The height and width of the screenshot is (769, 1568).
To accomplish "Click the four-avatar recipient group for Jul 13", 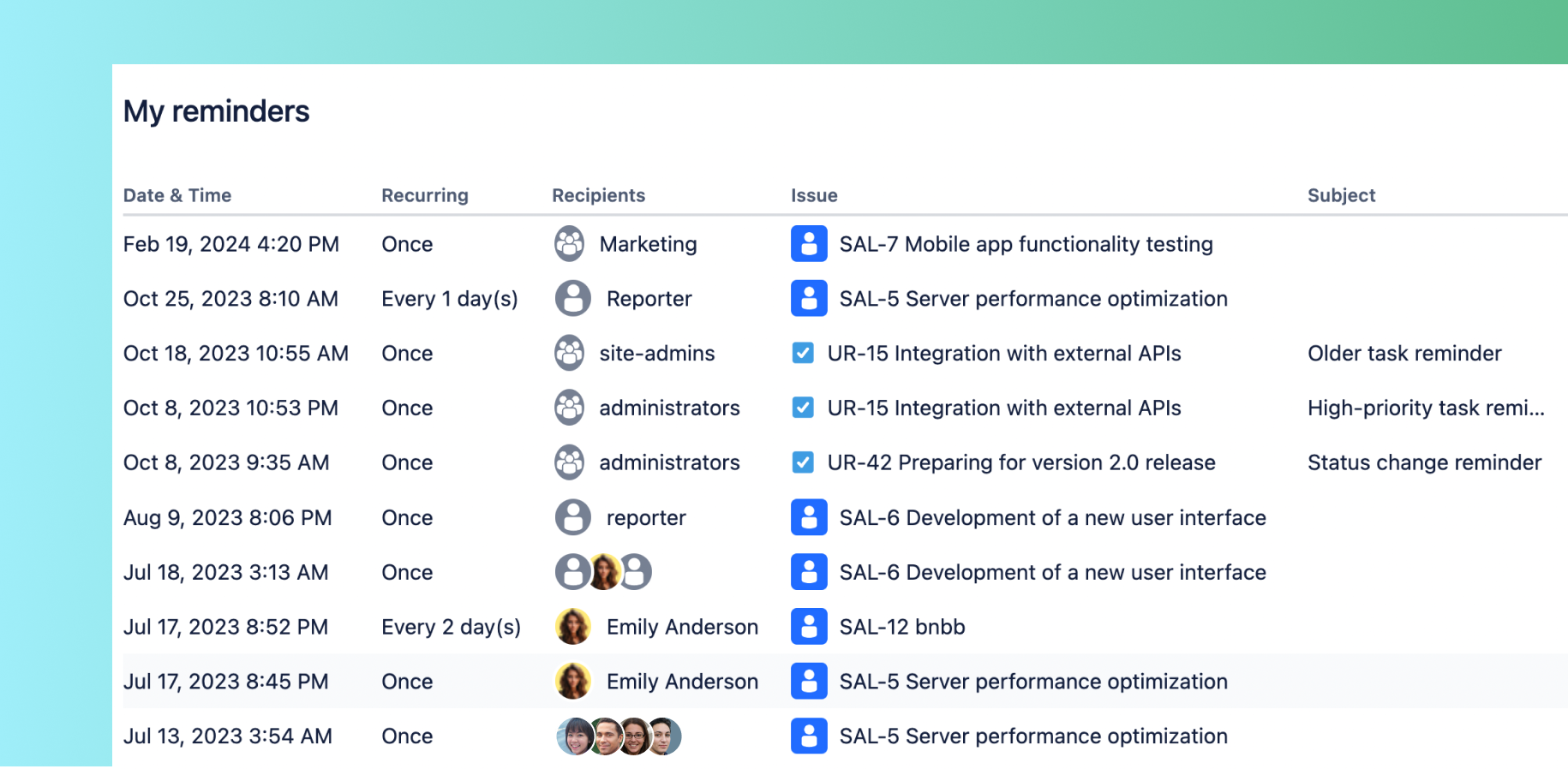I will [619, 736].
